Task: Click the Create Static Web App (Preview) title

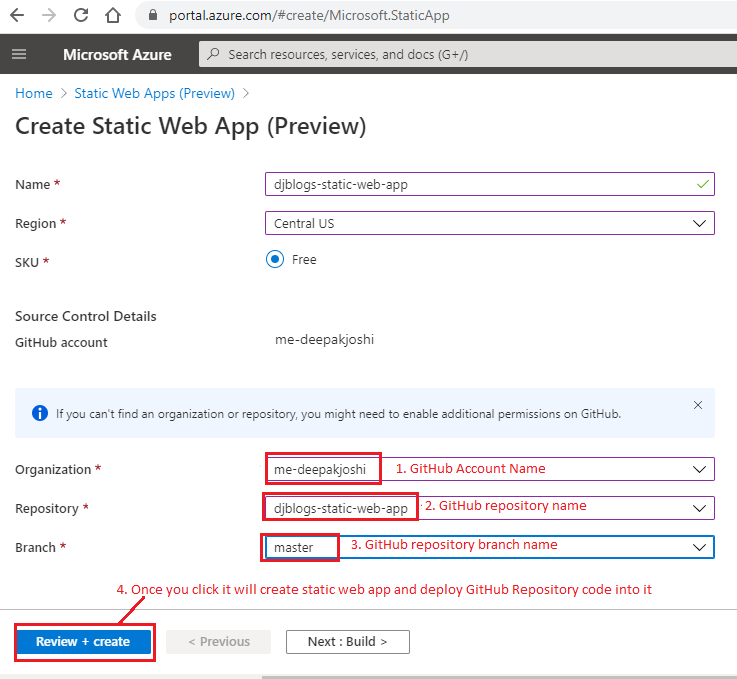Action: [190, 126]
